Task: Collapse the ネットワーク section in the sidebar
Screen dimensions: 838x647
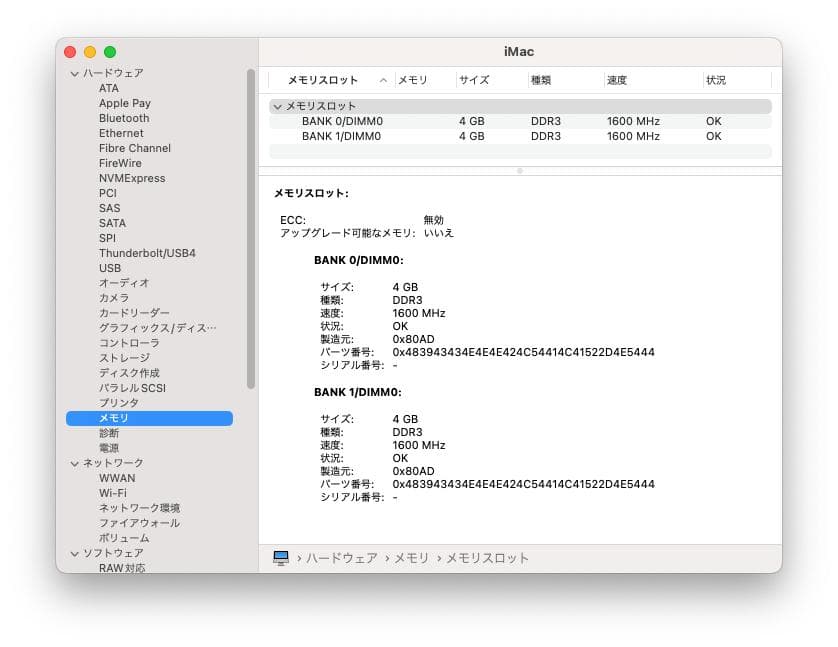Action: (74, 463)
